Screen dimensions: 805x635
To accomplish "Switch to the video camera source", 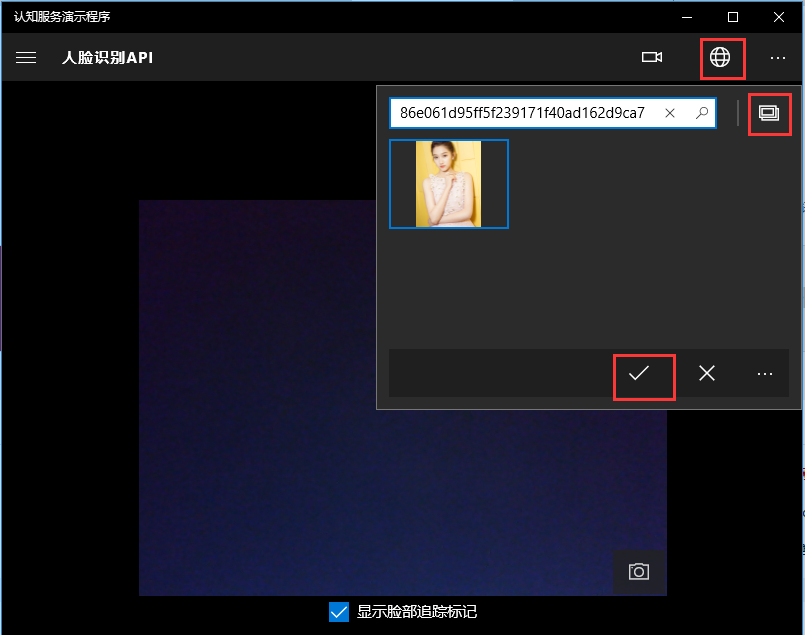I will click(x=652, y=58).
